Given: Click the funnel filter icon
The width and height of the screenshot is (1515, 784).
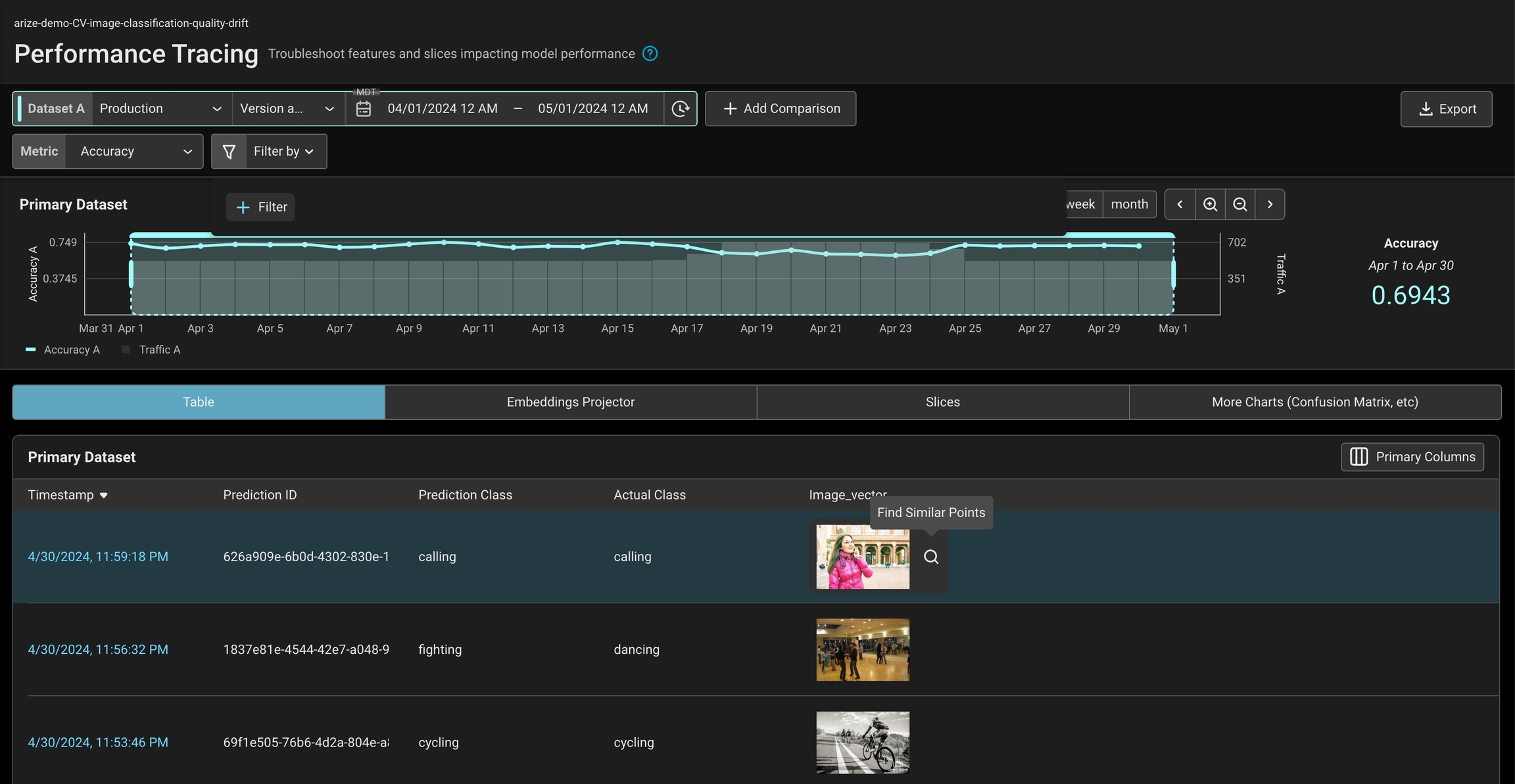Looking at the screenshot, I should pyautogui.click(x=229, y=152).
